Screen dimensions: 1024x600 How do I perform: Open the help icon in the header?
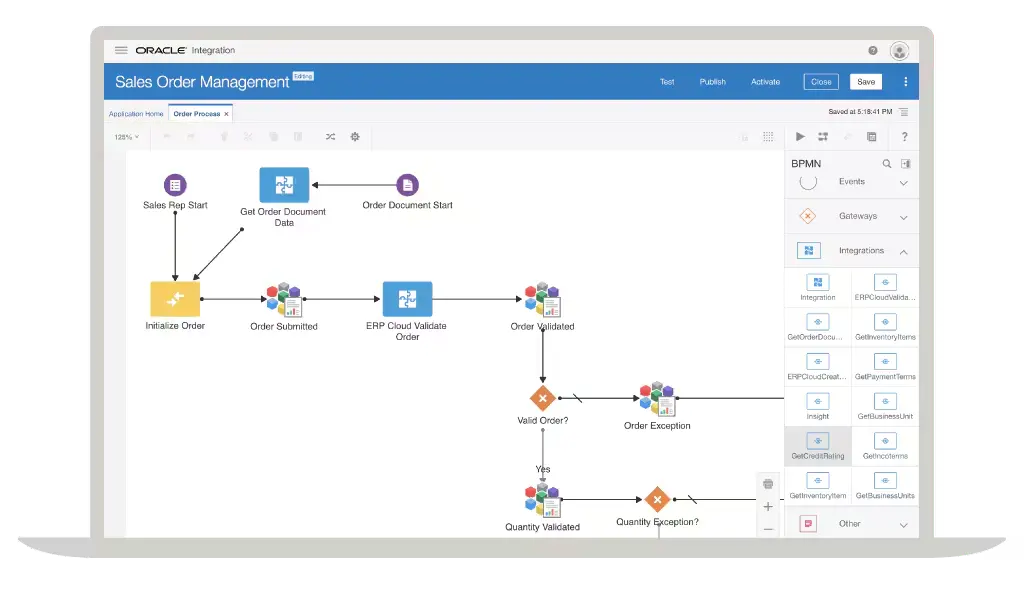pyautogui.click(x=872, y=50)
